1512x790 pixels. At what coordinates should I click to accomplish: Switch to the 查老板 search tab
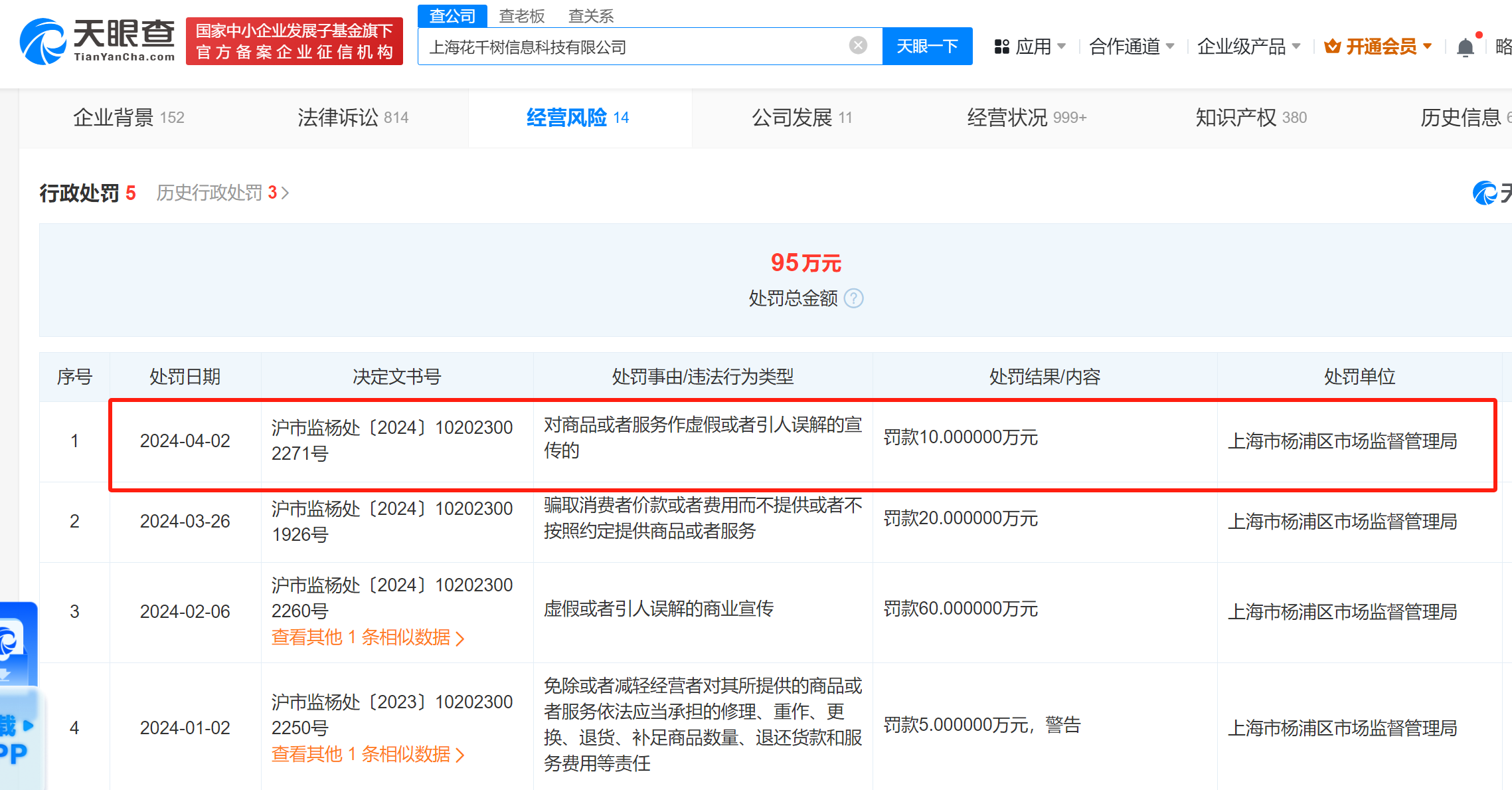coord(521,16)
